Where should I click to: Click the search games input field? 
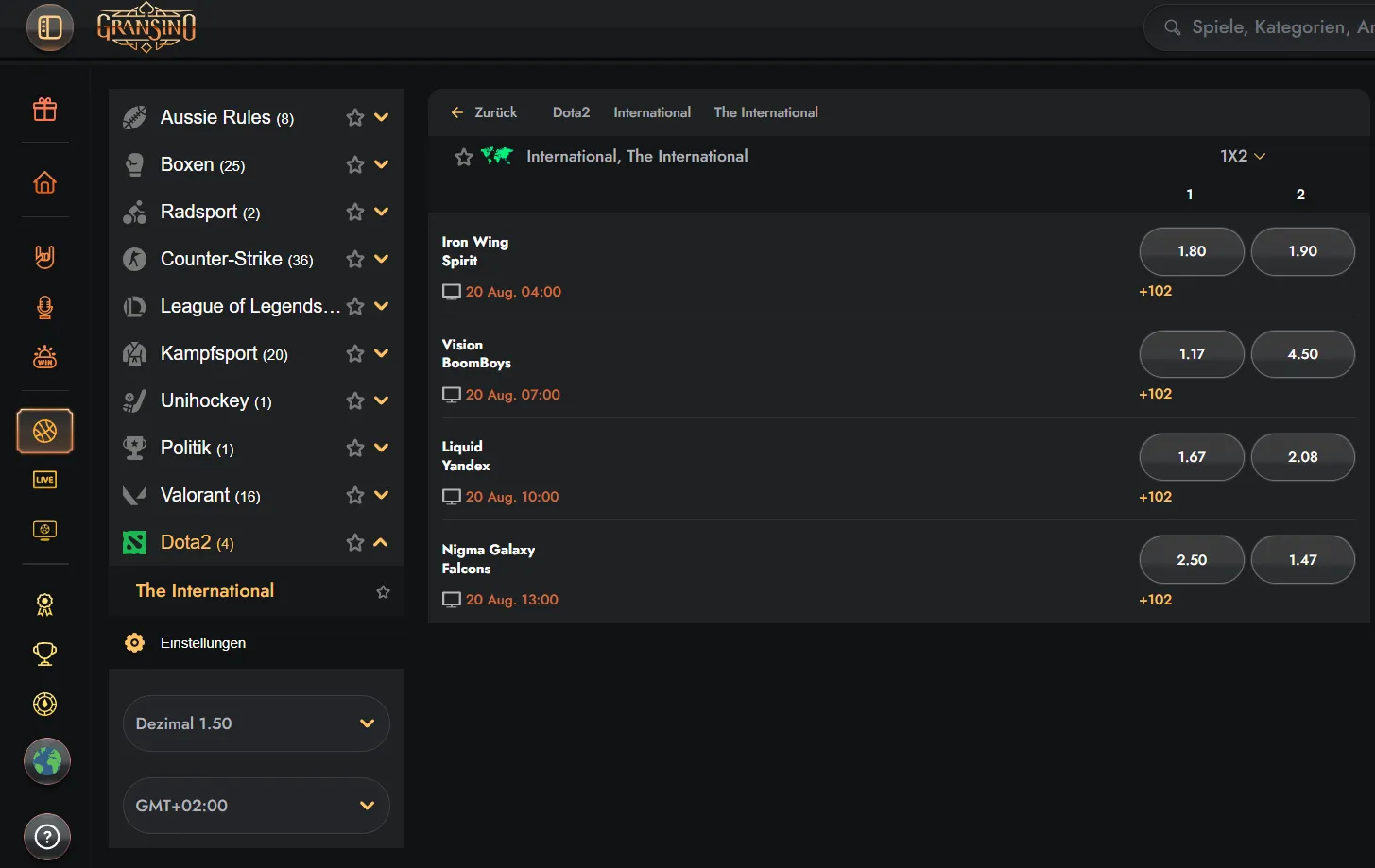click(1260, 27)
